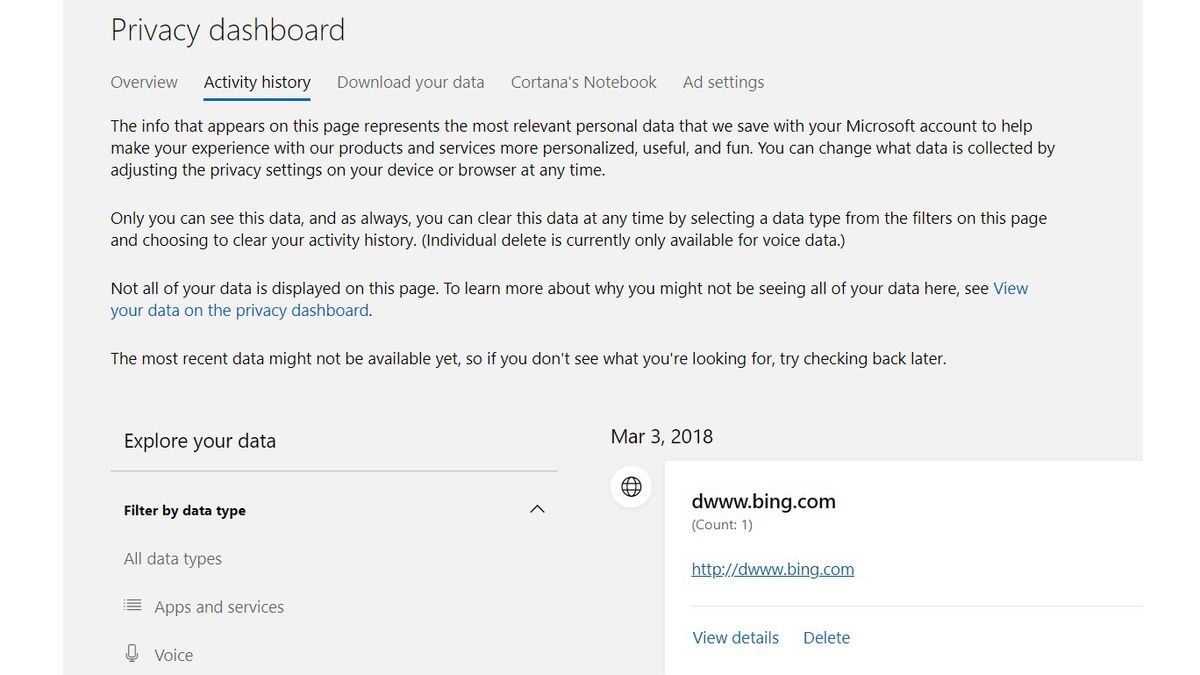This screenshot has height=675, width=1200.
Task: Open the Download your data tab
Action: tap(410, 82)
